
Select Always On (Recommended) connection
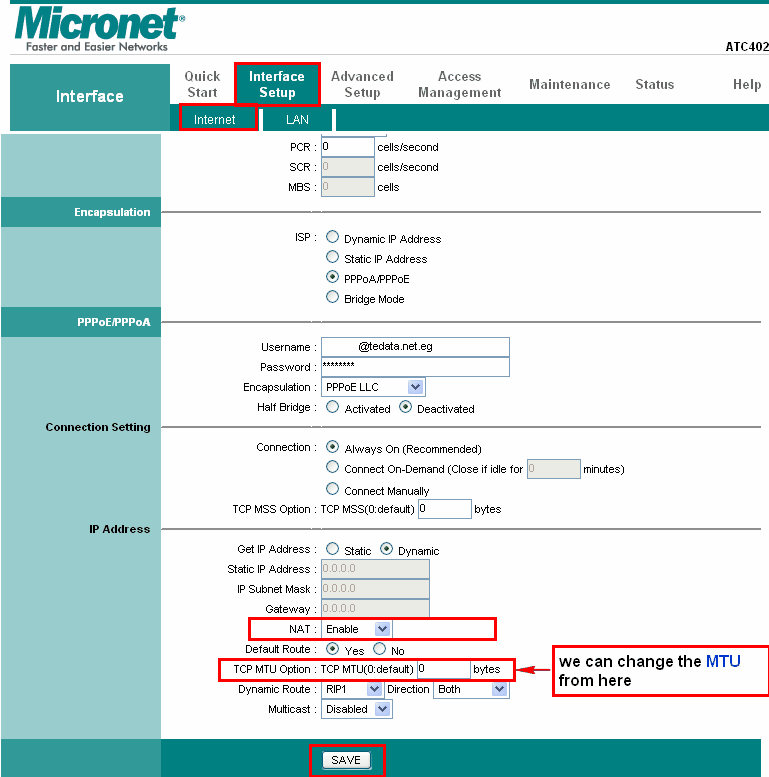pyautogui.click(x=332, y=447)
